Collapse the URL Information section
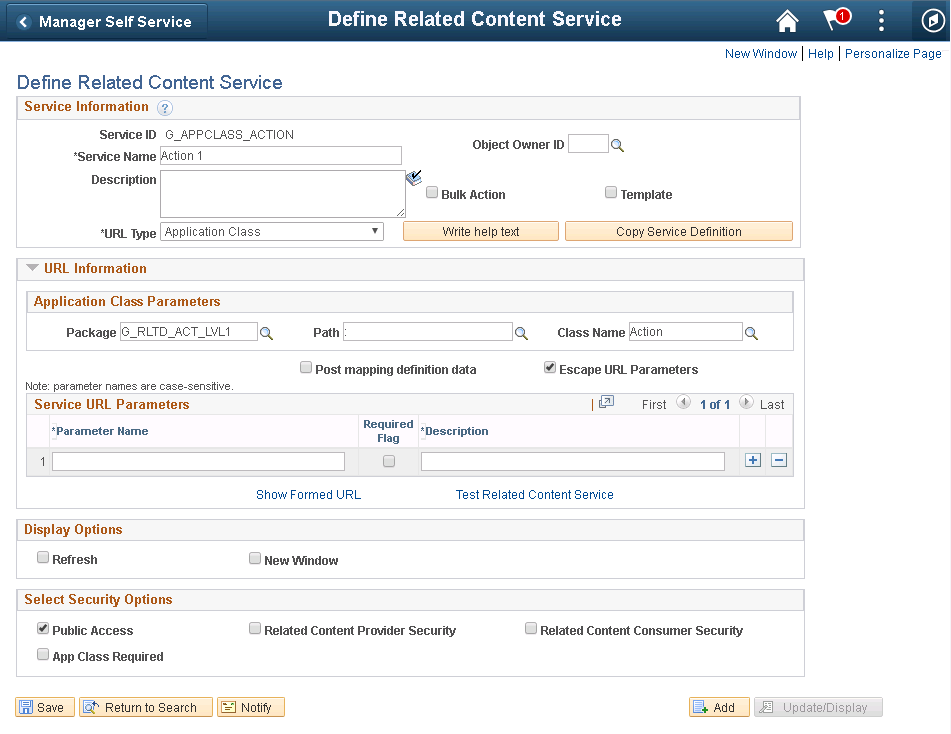Screen dimensions: 951x734 (x=33, y=268)
